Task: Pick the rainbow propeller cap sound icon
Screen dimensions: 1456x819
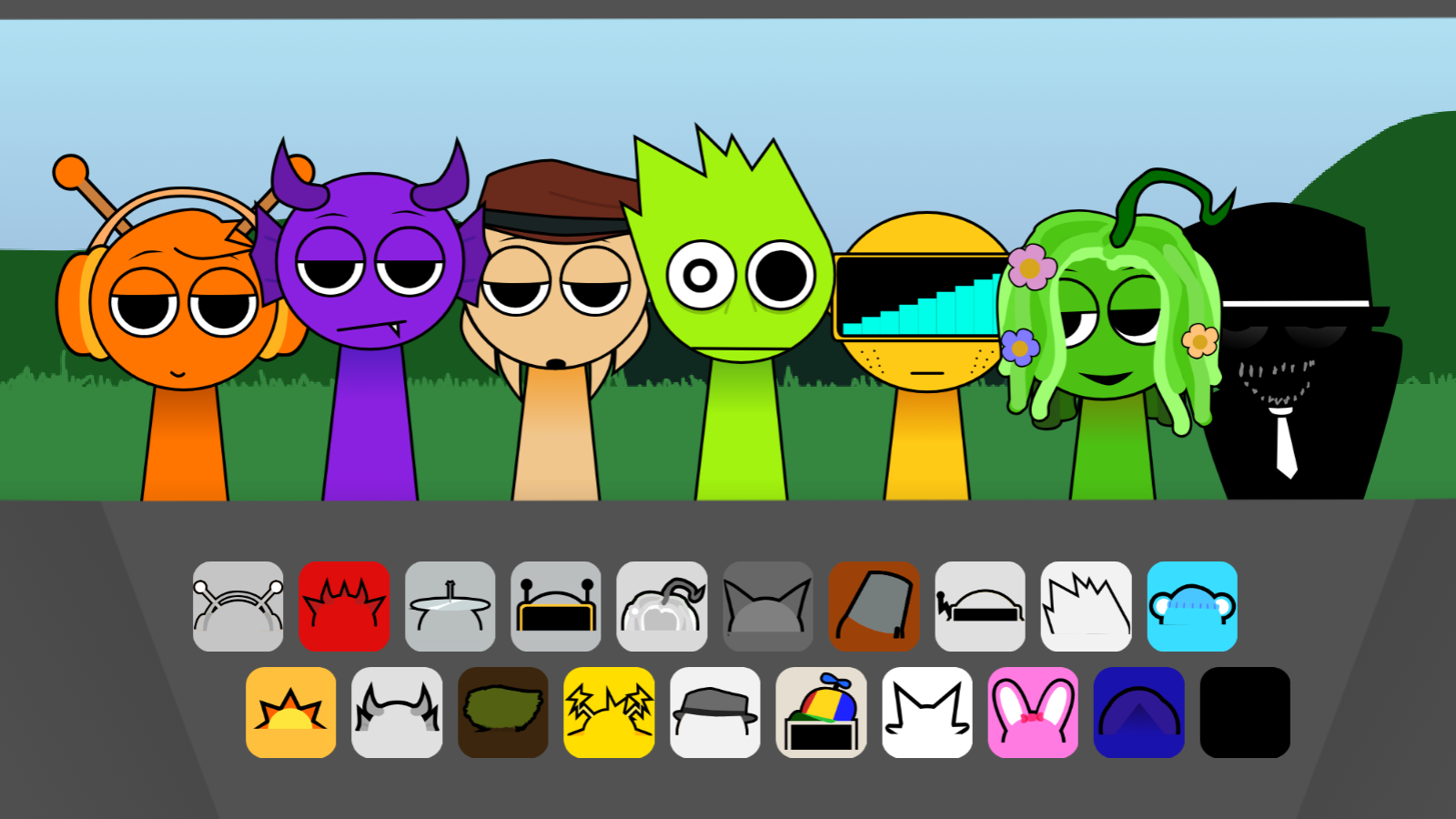Action: click(x=820, y=712)
